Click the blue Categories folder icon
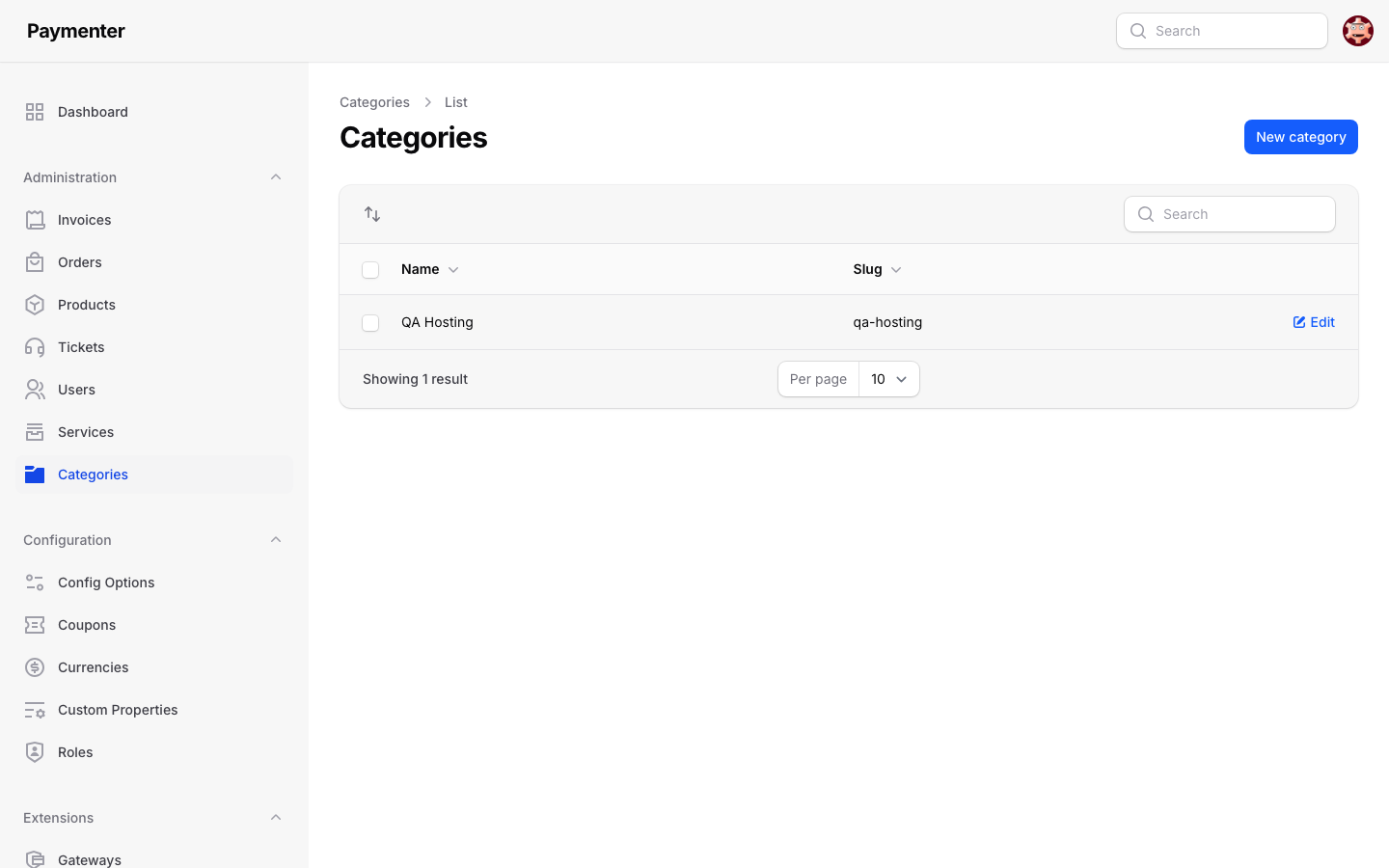1389x868 pixels. [35, 475]
